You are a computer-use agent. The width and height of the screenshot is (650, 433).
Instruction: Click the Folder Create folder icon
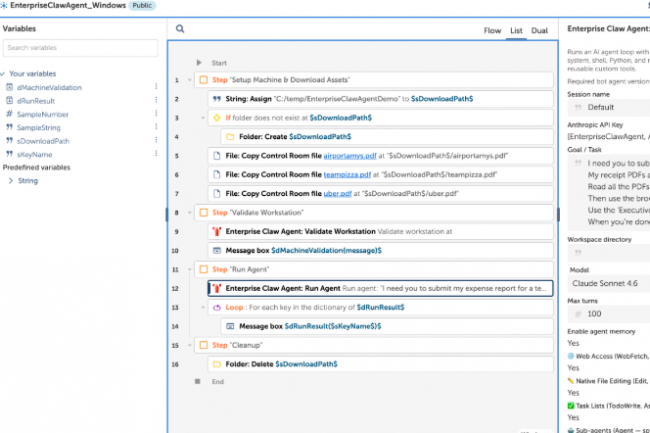coord(230,137)
